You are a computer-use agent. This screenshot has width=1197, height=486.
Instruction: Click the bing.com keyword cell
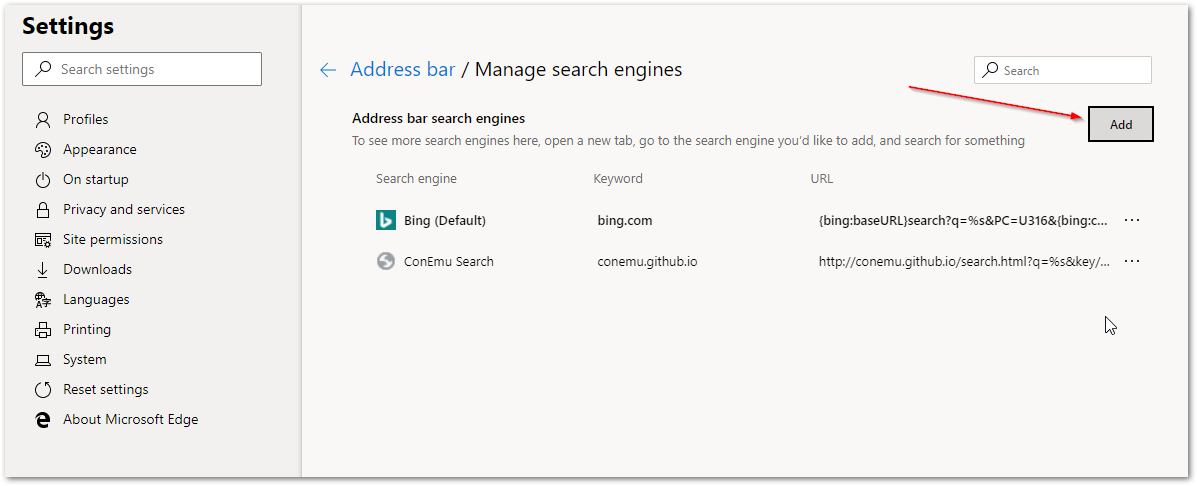pyautogui.click(x=624, y=221)
